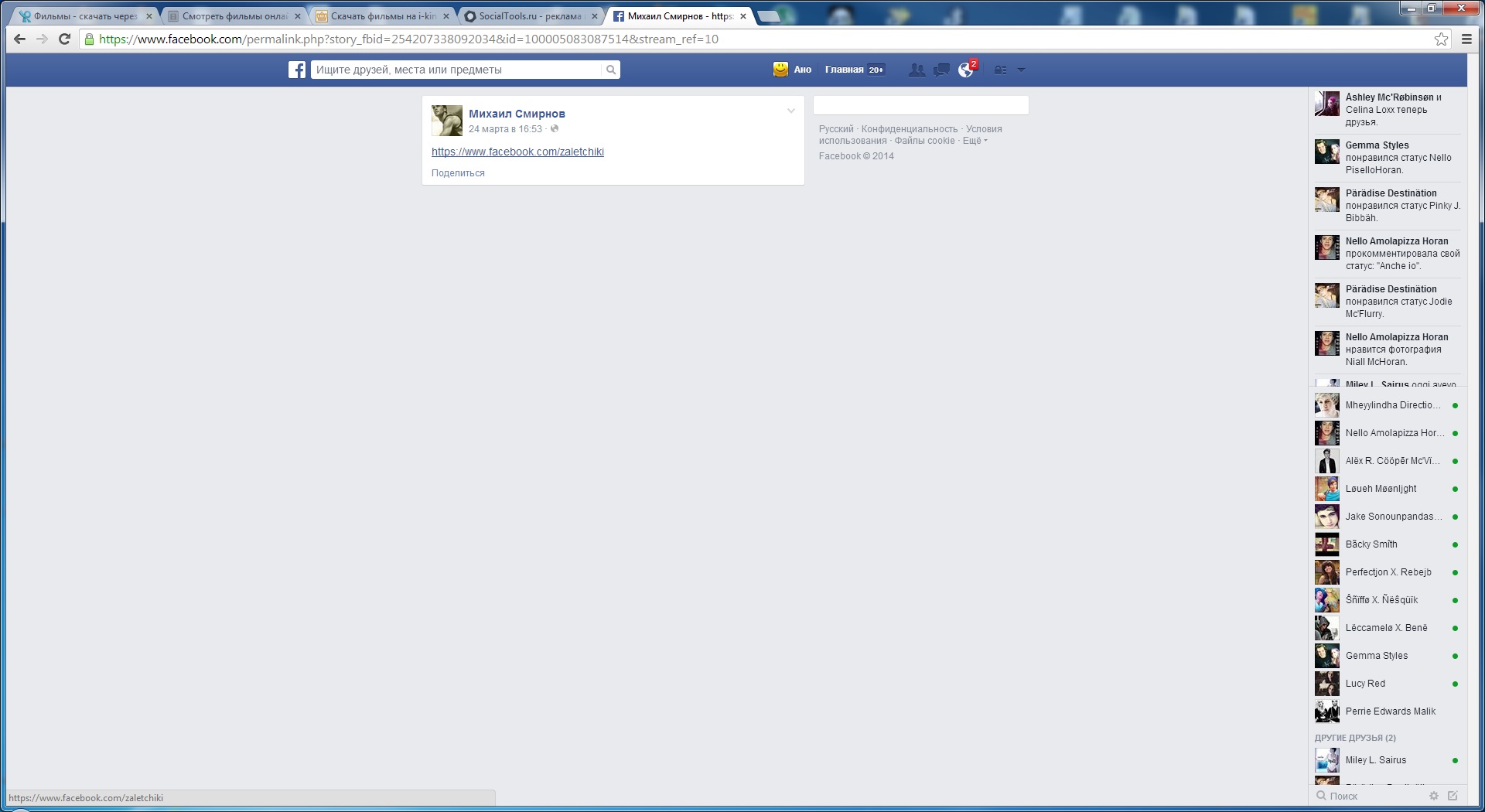Open the Михаил Смирнов author name link

tap(517, 114)
